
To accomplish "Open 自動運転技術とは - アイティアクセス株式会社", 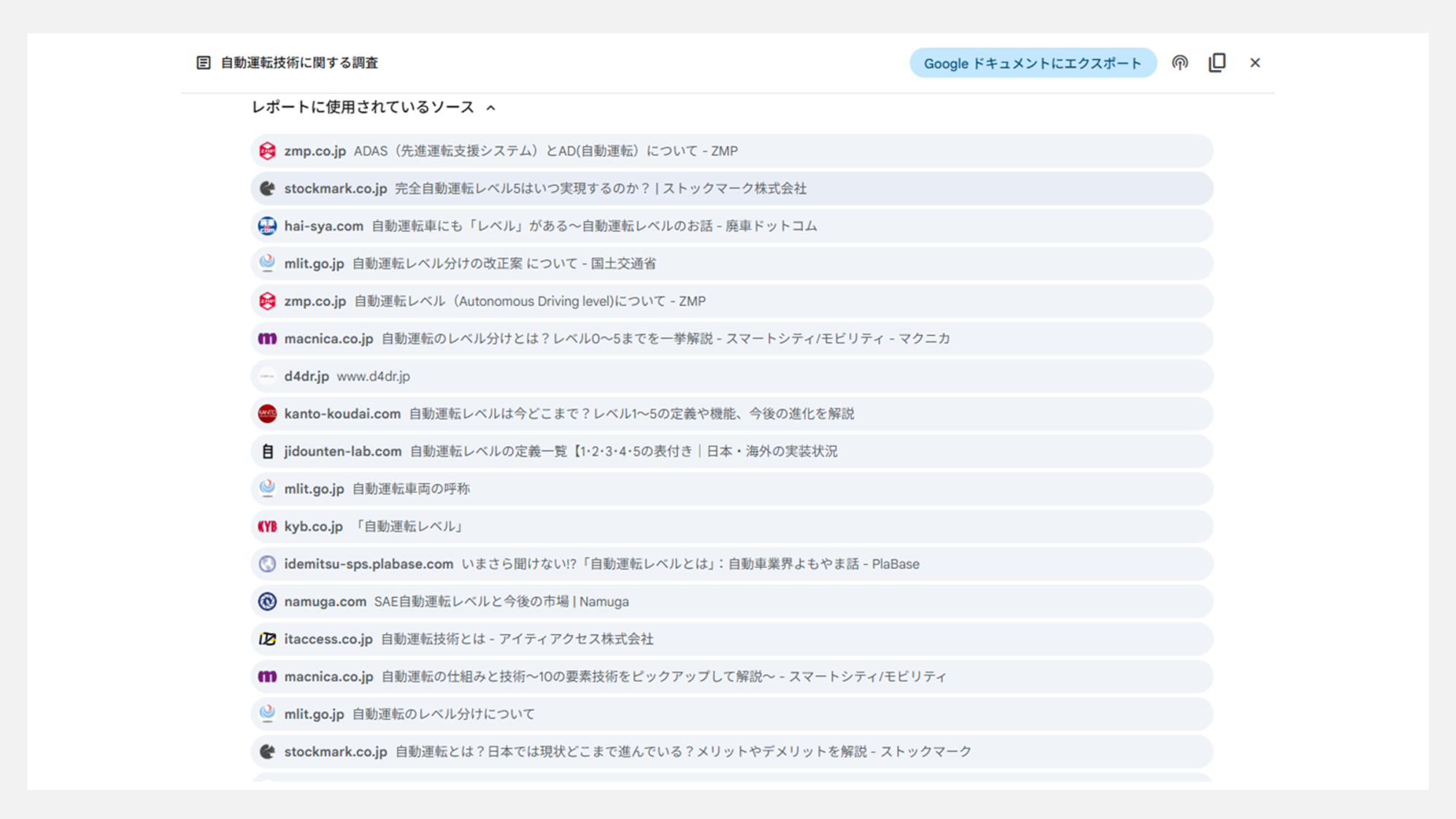I will tap(732, 639).
